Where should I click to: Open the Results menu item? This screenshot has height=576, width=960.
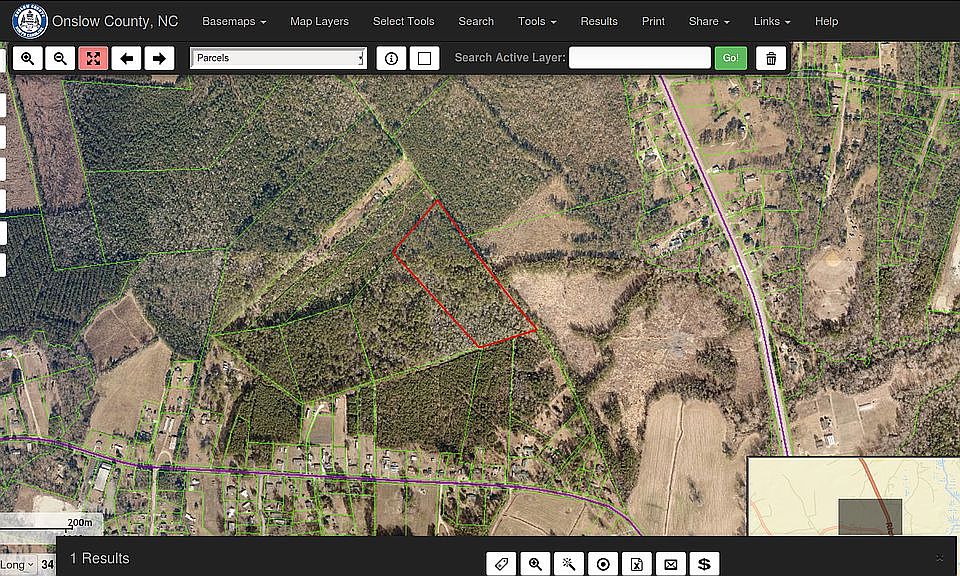599,21
